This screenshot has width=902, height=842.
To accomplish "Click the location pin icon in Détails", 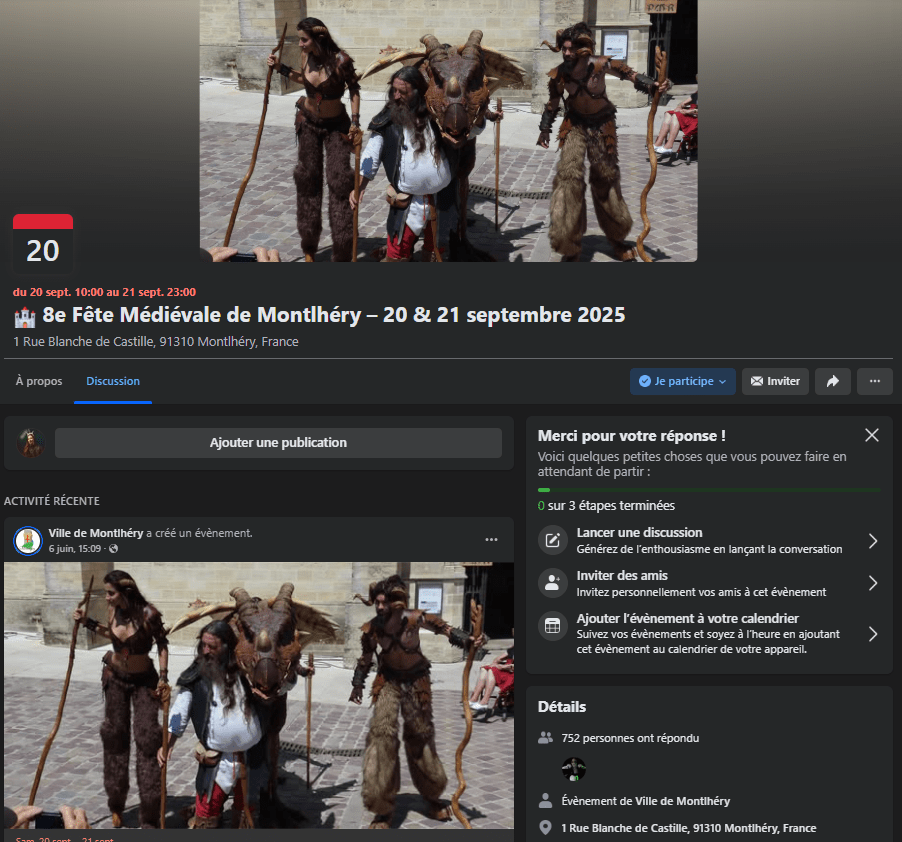I will pos(545,828).
